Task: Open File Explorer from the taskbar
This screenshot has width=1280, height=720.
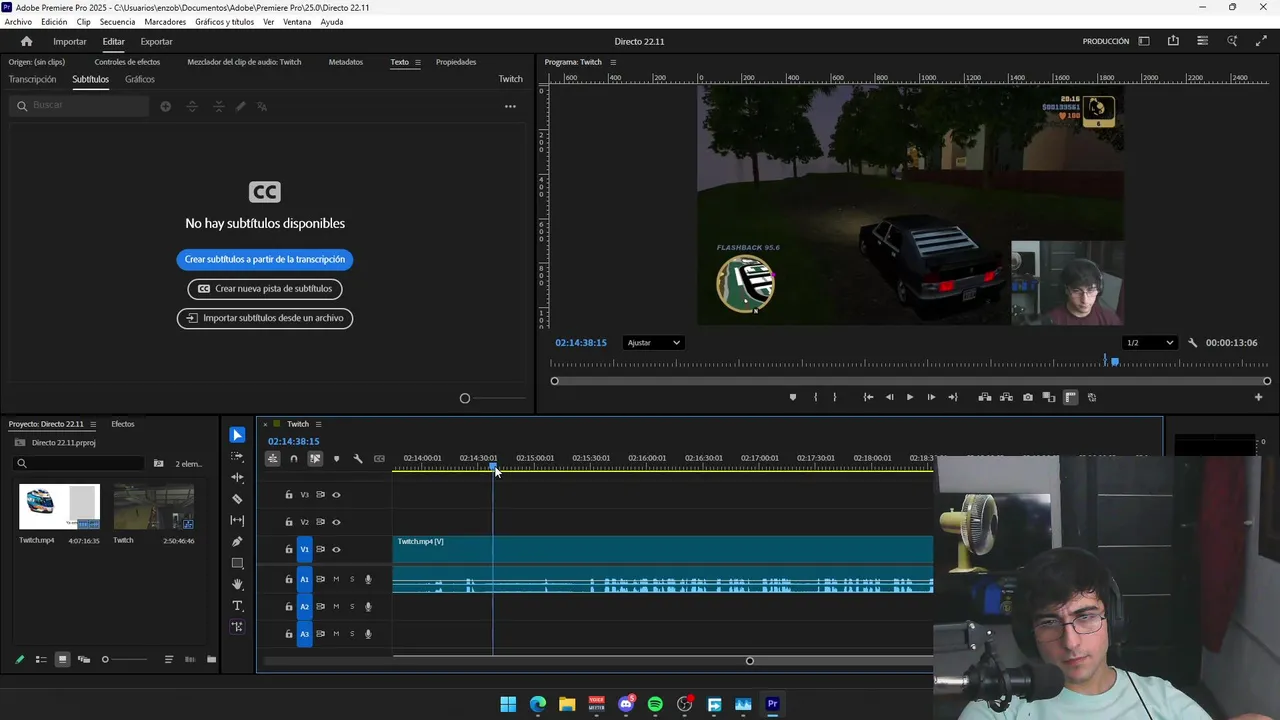Action: (567, 704)
